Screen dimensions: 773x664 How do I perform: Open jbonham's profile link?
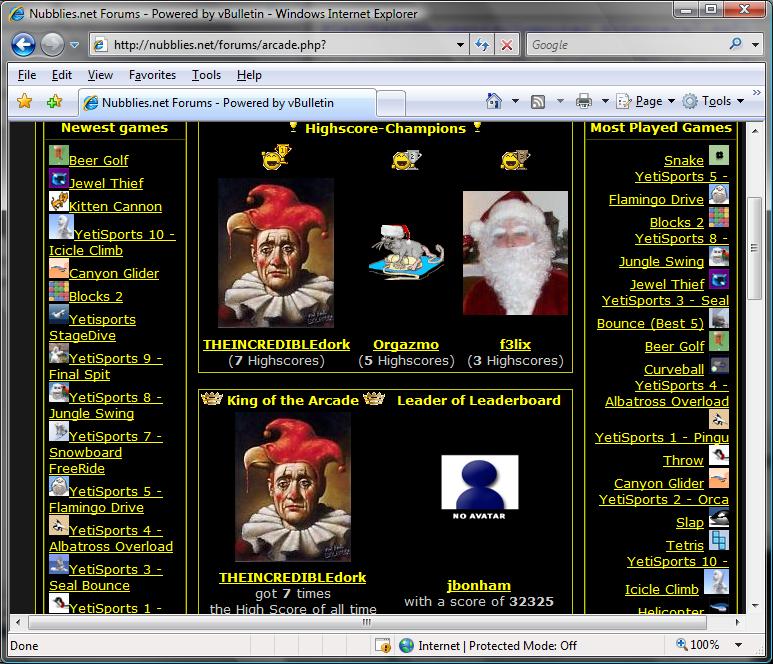[478, 585]
